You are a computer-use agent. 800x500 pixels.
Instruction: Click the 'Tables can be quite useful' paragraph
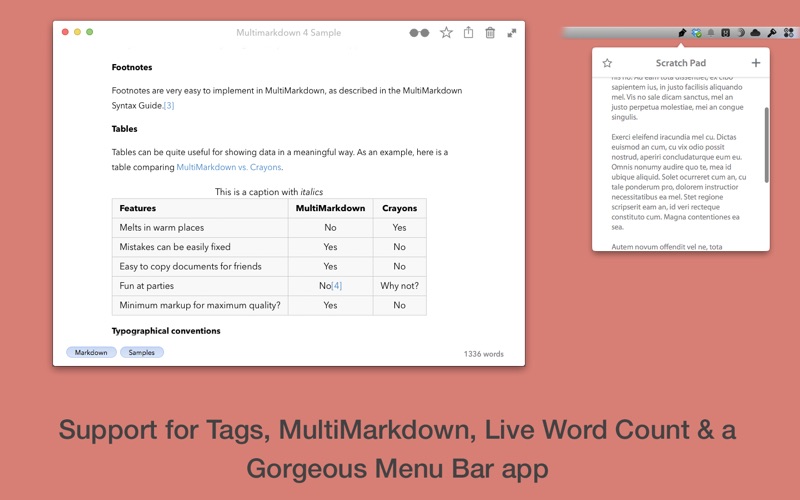[280, 159]
